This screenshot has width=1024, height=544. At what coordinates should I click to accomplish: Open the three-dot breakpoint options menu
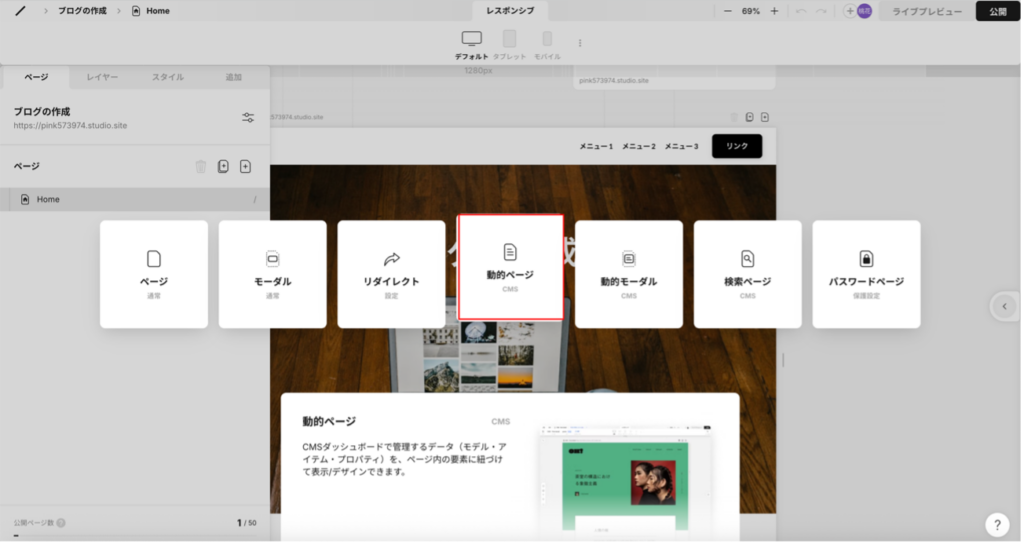point(580,43)
